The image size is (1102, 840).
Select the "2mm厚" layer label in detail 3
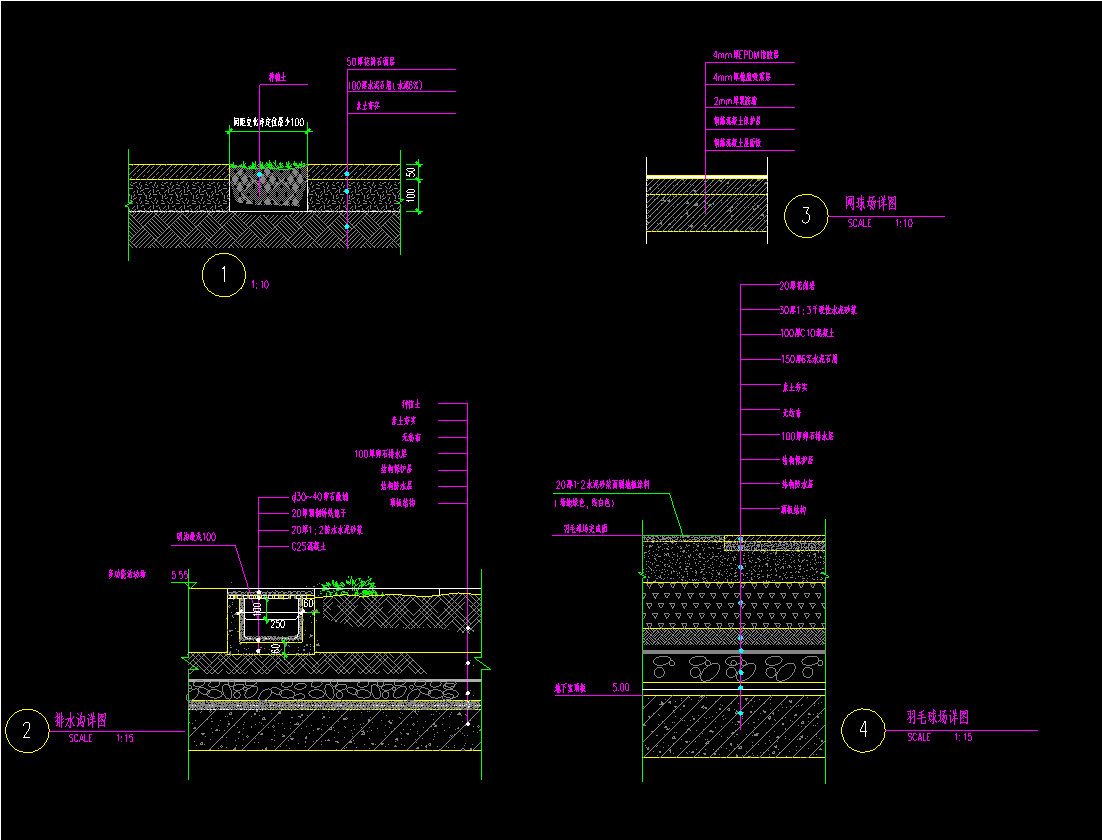coord(735,101)
